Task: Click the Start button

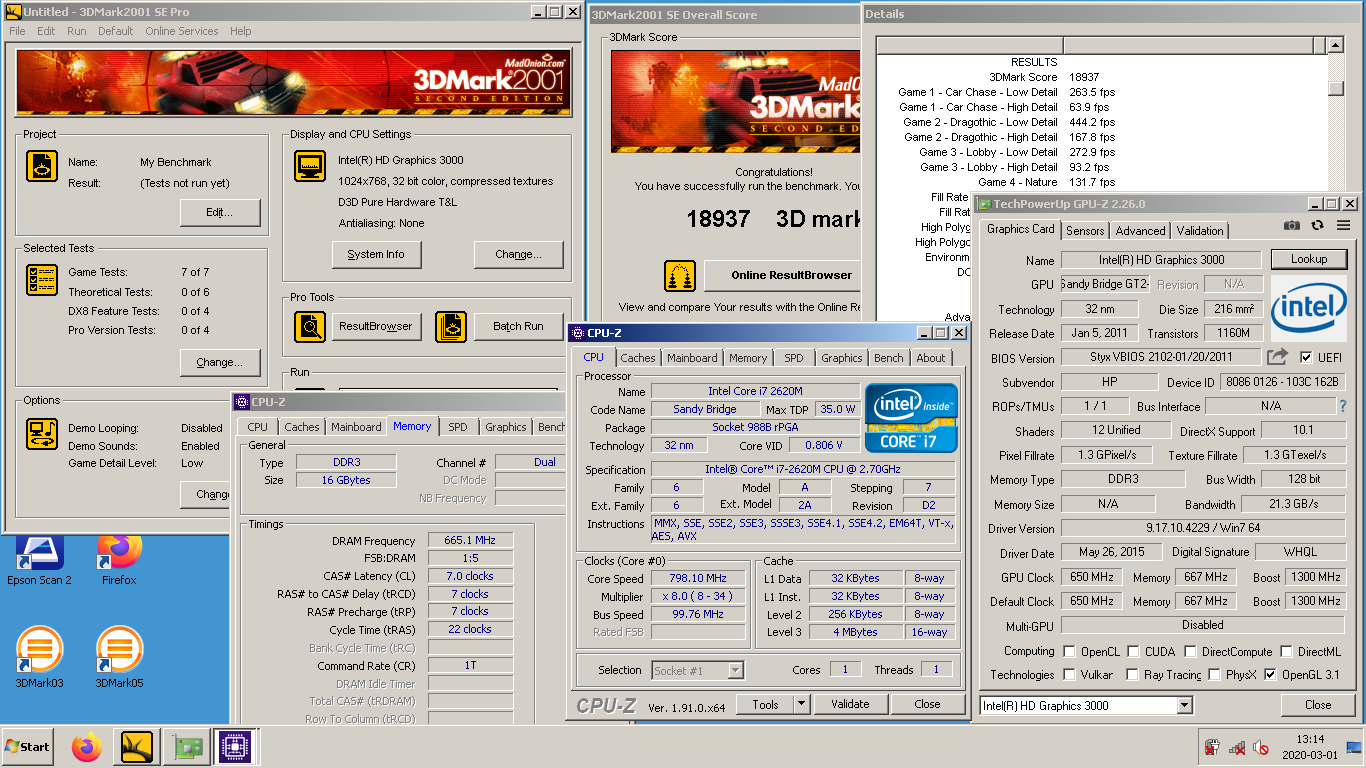Action: [27, 747]
